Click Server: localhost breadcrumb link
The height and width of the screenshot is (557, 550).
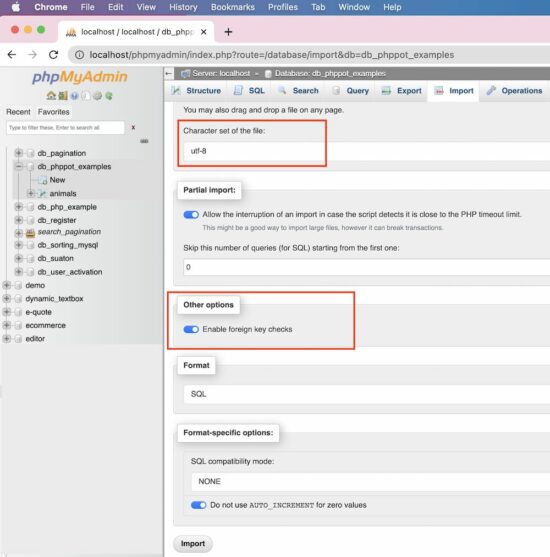(221, 74)
